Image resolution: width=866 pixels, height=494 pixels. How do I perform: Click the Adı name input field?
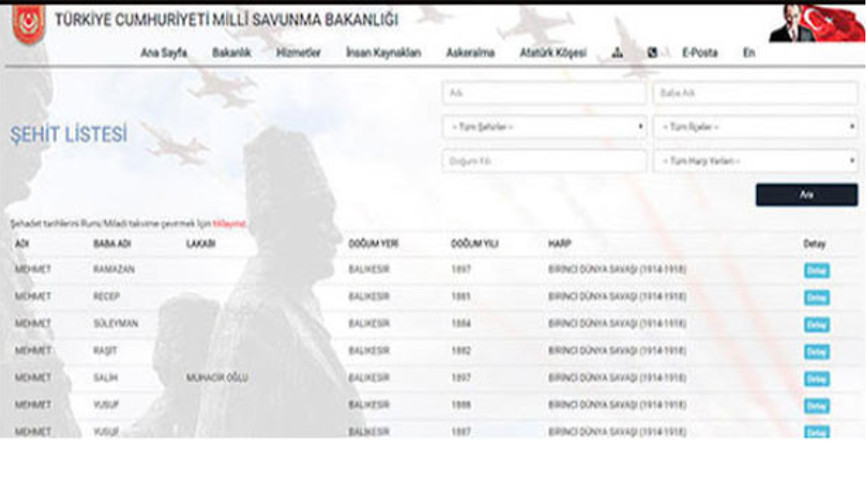tap(544, 93)
